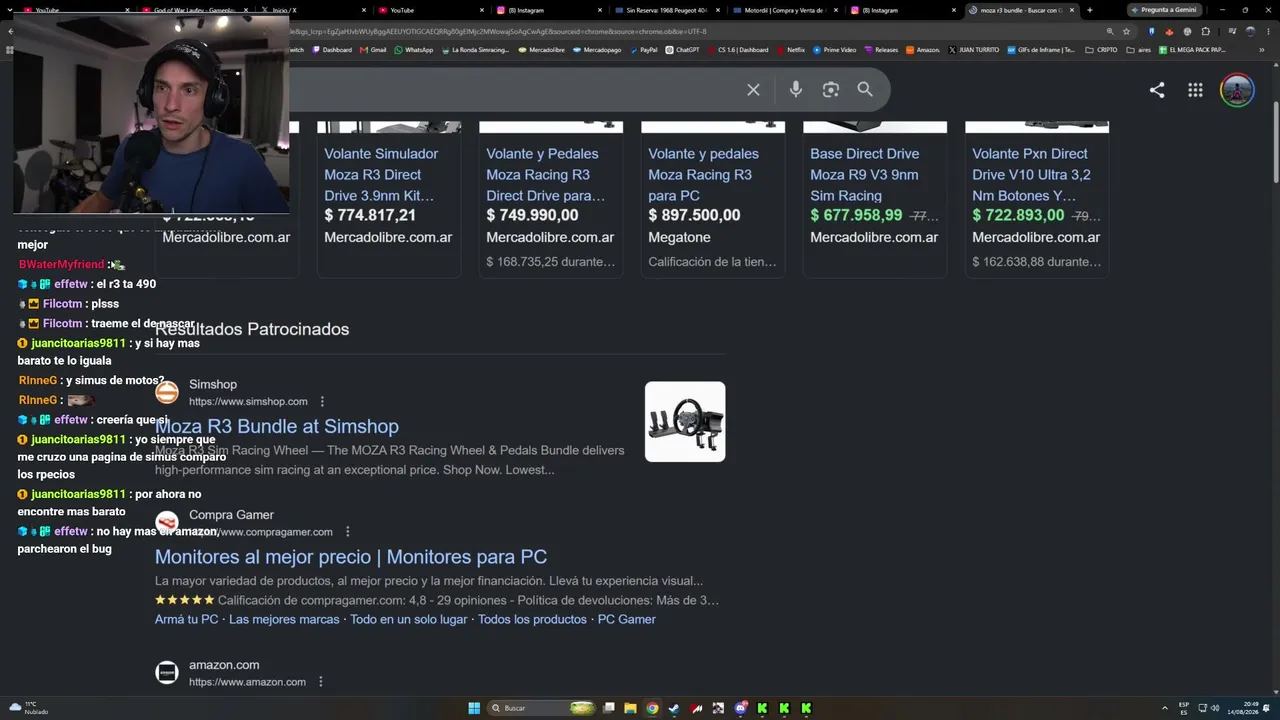Follow the Todos los productos sitelink

532,620
